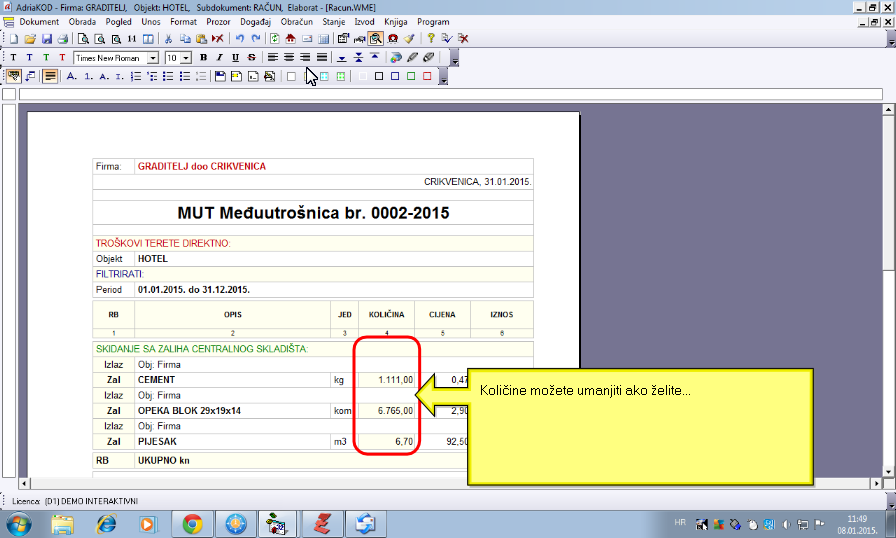Toggle strikethrough formatting
The width and height of the screenshot is (896, 538).
[x=251, y=58]
